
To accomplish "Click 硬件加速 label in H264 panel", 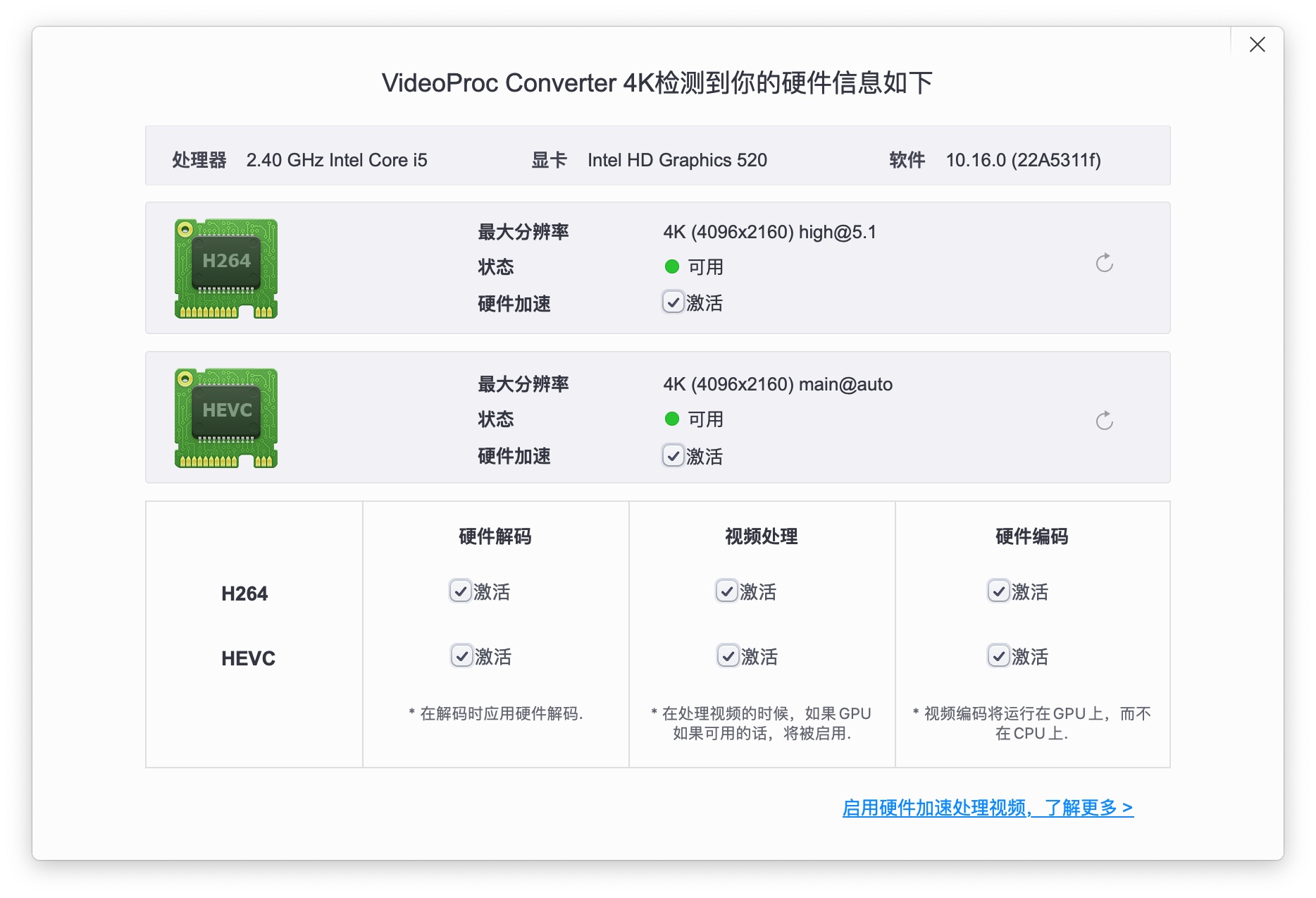I will [514, 304].
